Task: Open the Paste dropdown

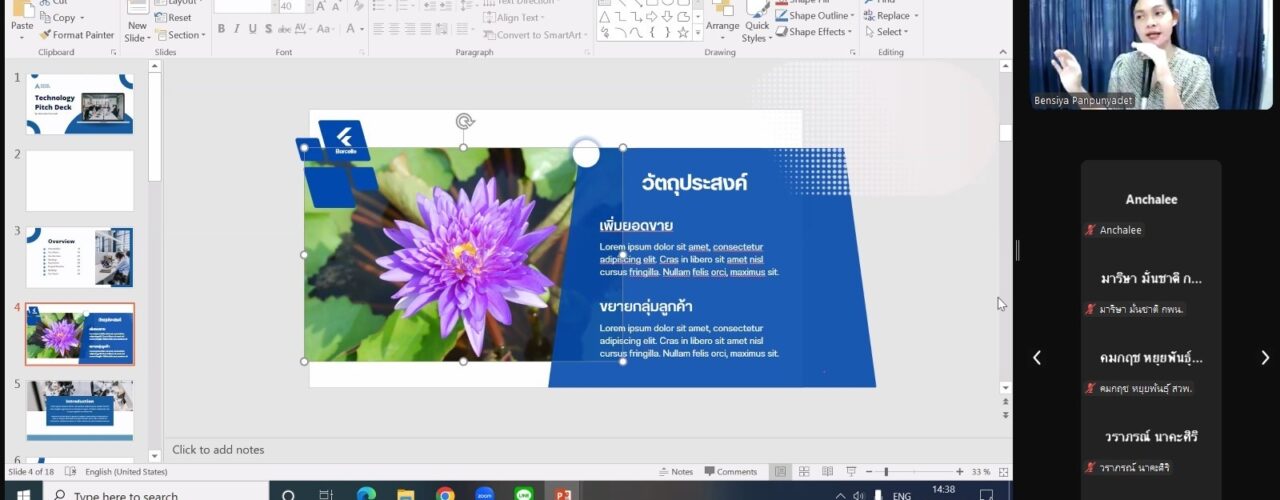Action: (22, 38)
